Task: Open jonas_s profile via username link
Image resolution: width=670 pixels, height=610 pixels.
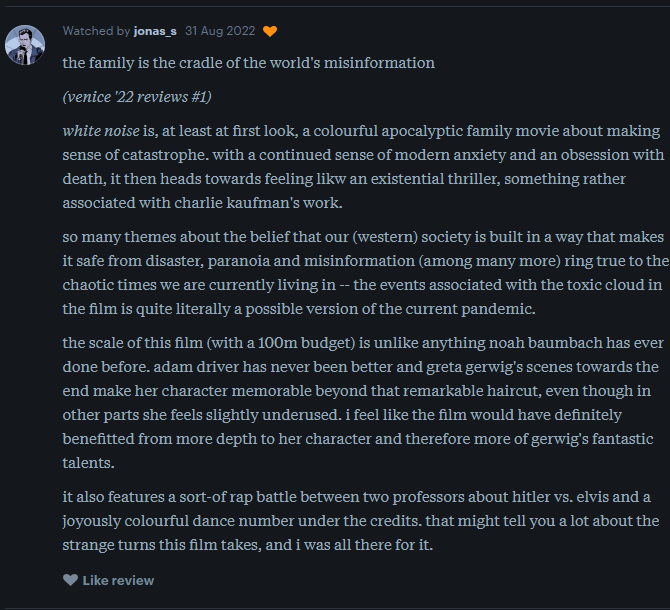Action: pyautogui.click(x=155, y=31)
